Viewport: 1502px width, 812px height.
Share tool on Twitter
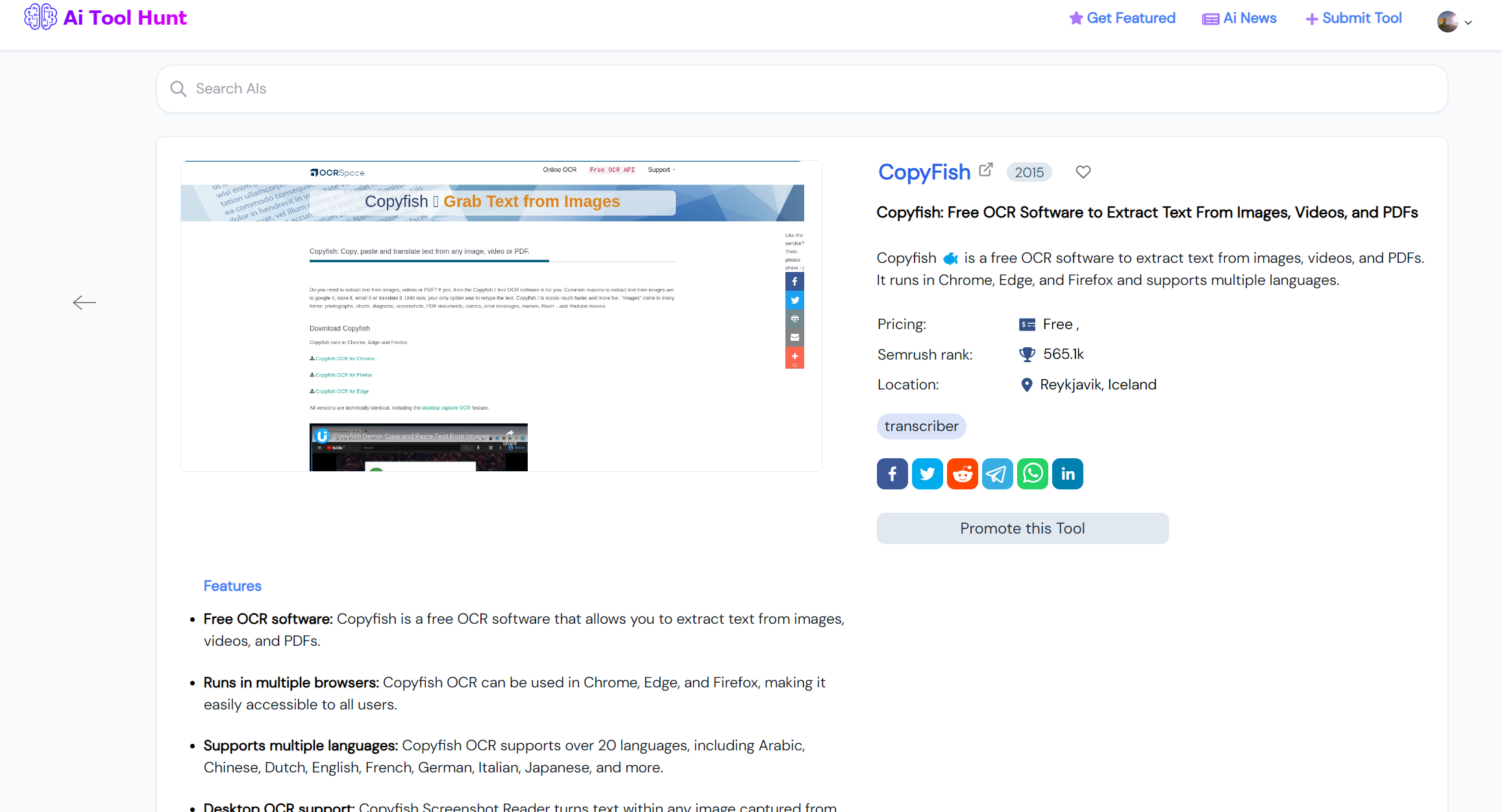(927, 474)
